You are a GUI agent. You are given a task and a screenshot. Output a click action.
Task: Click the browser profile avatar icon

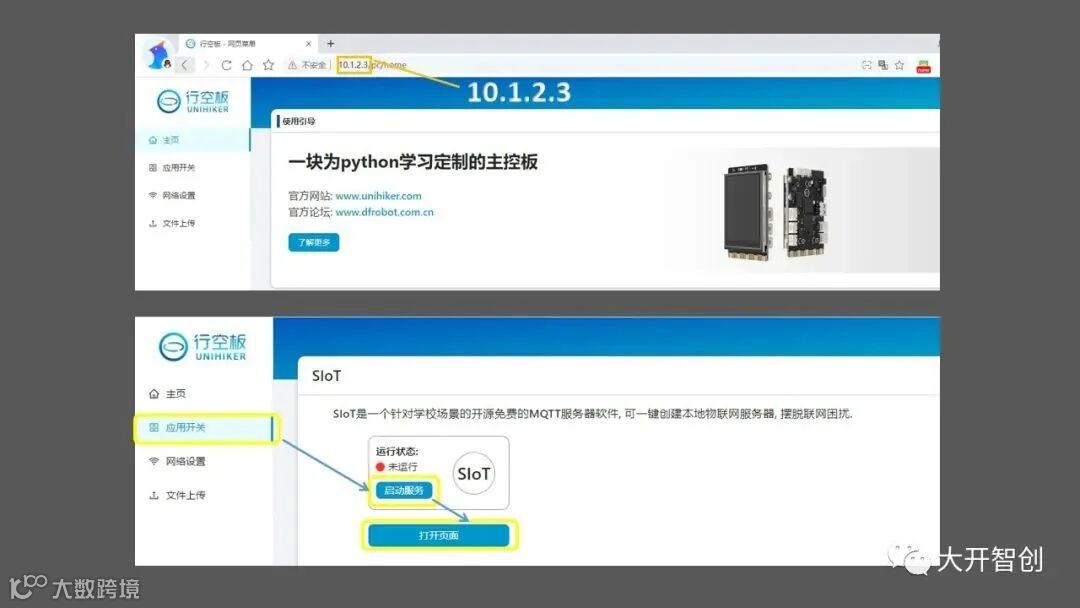(x=158, y=55)
